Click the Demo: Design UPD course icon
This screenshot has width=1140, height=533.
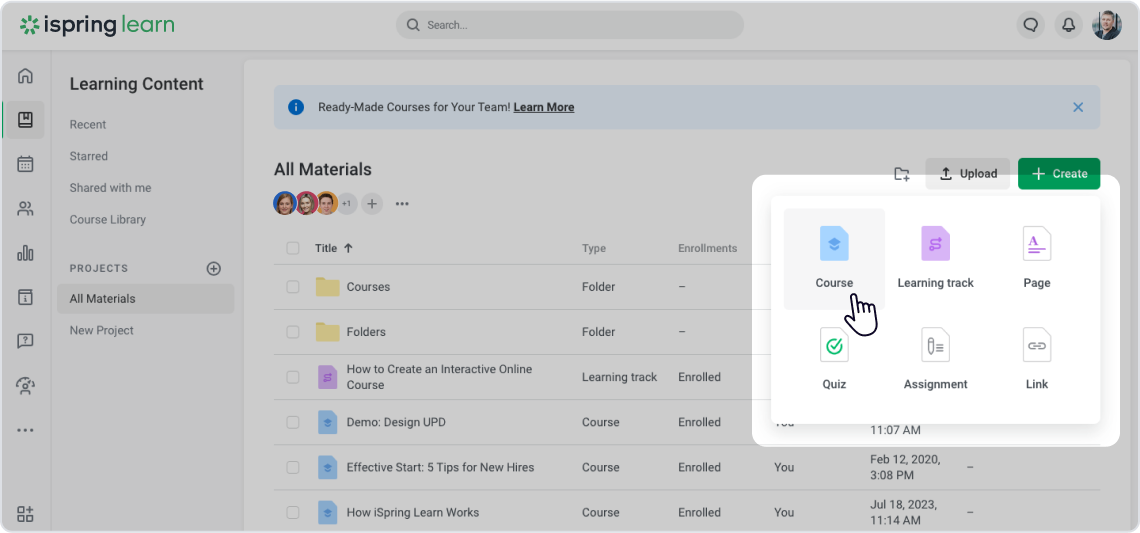click(x=328, y=422)
